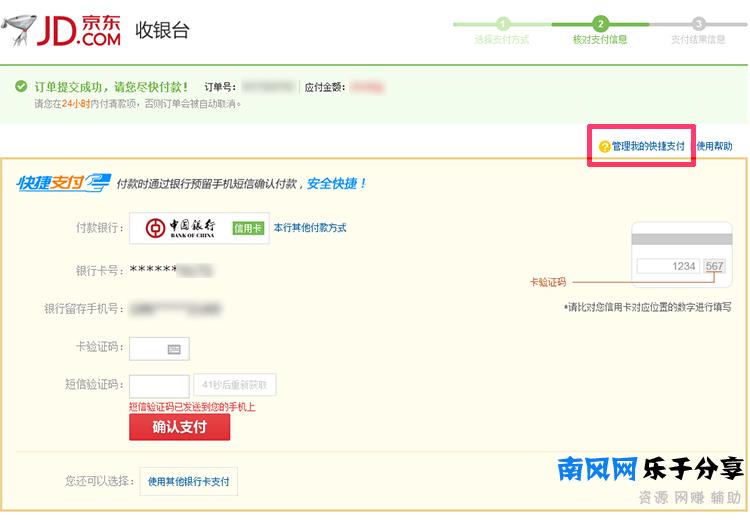The height and width of the screenshot is (520, 750).
Task: Open the virtual keyboard icon in 卡验证码 field
Action: pos(174,350)
